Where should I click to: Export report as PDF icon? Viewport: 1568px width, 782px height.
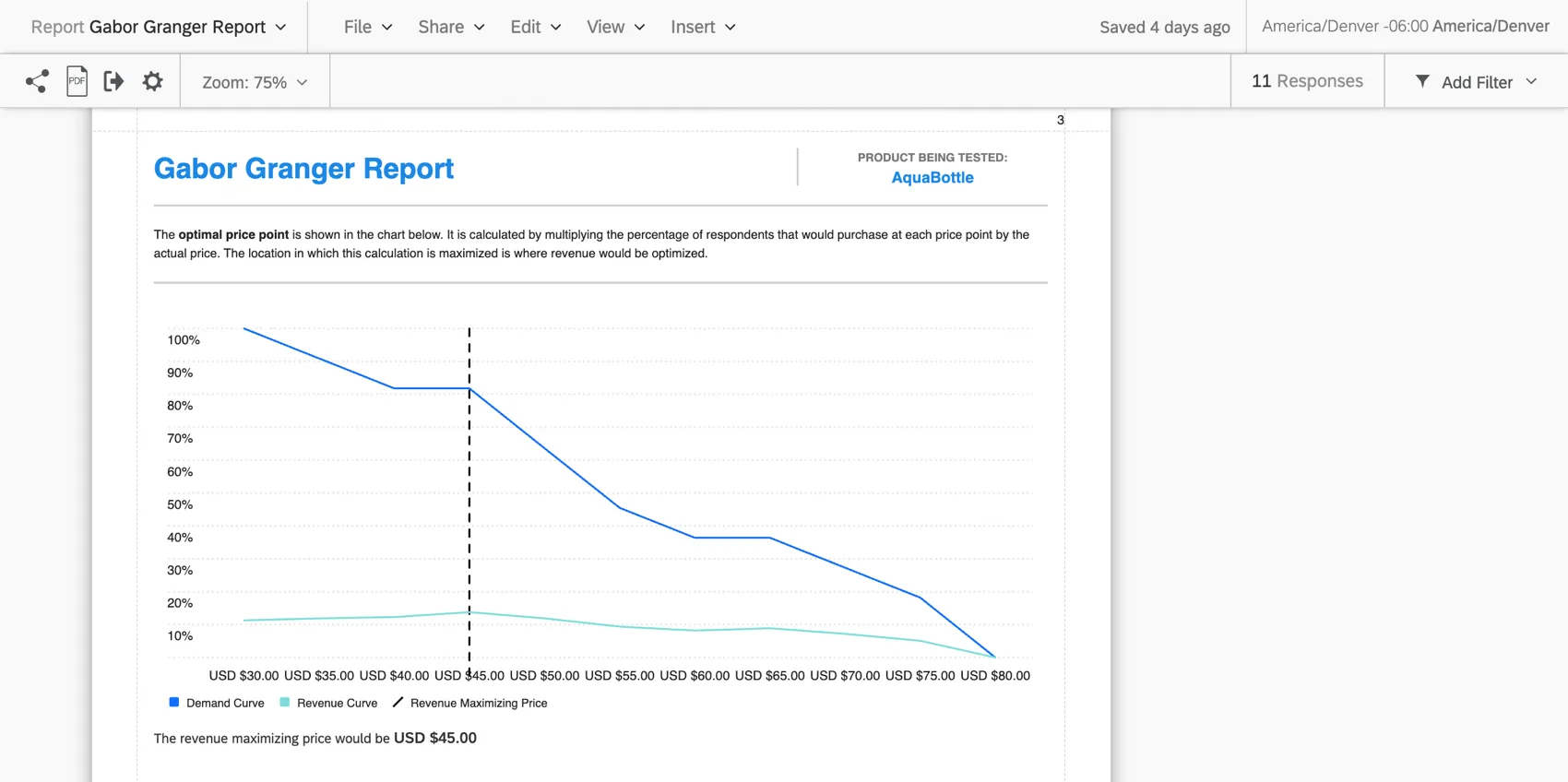77,82
